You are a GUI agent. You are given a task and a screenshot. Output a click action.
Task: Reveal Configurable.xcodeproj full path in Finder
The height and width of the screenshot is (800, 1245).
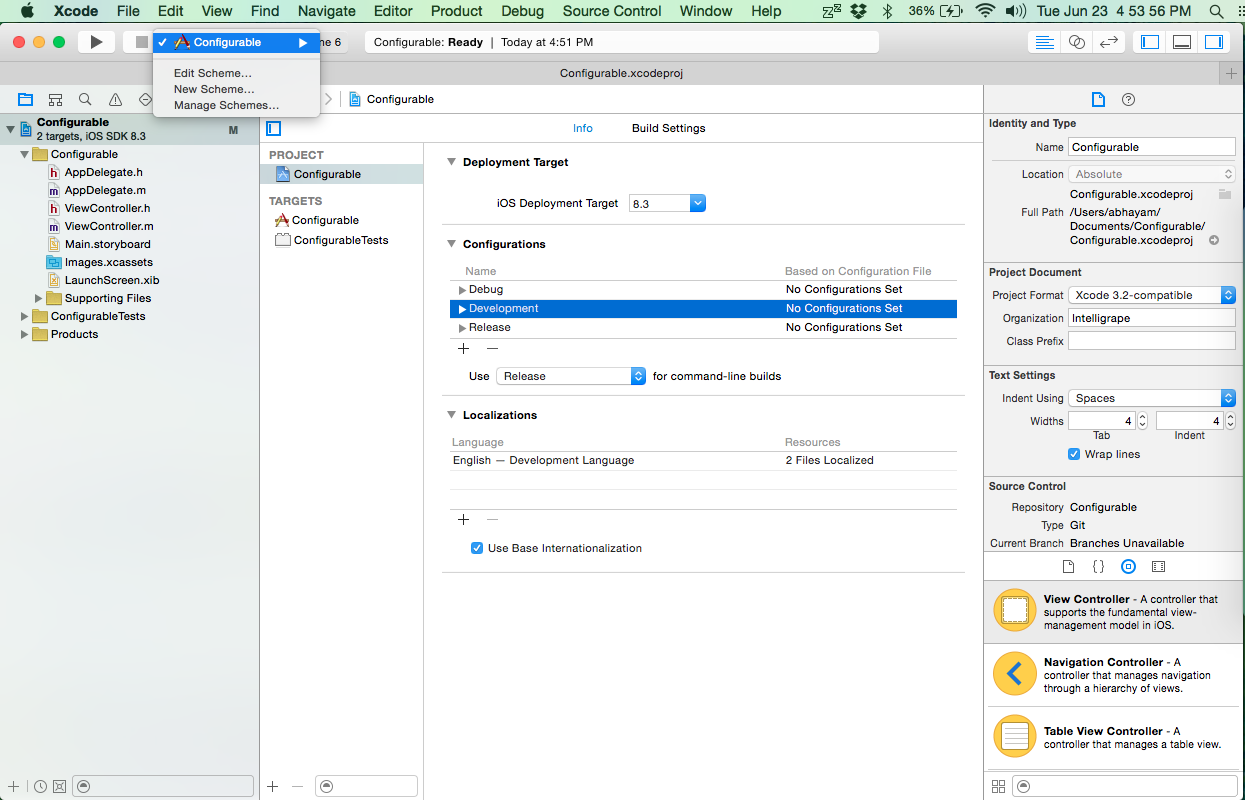1214,241
